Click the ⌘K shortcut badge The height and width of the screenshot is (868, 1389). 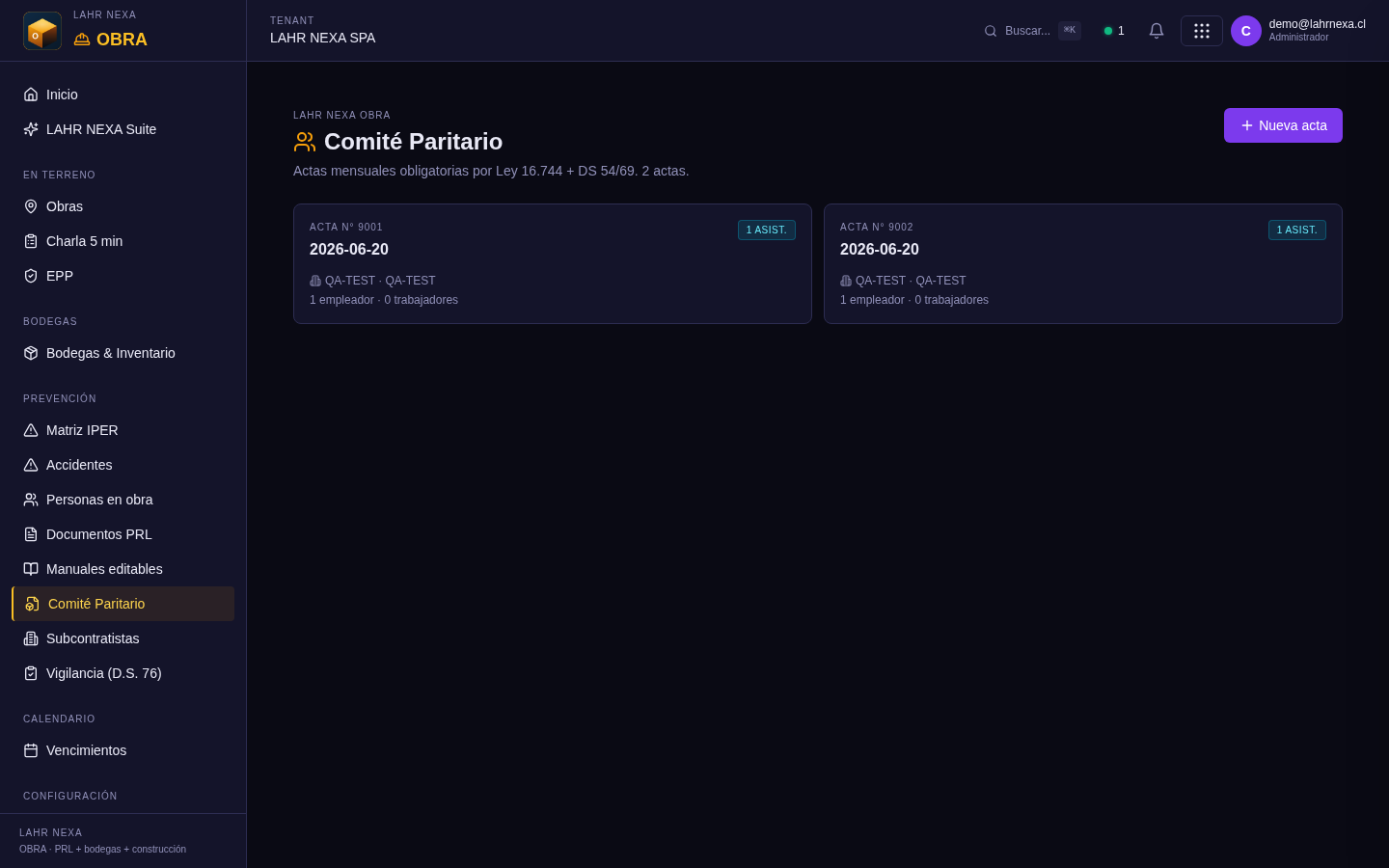click(x=1070, y=31)
